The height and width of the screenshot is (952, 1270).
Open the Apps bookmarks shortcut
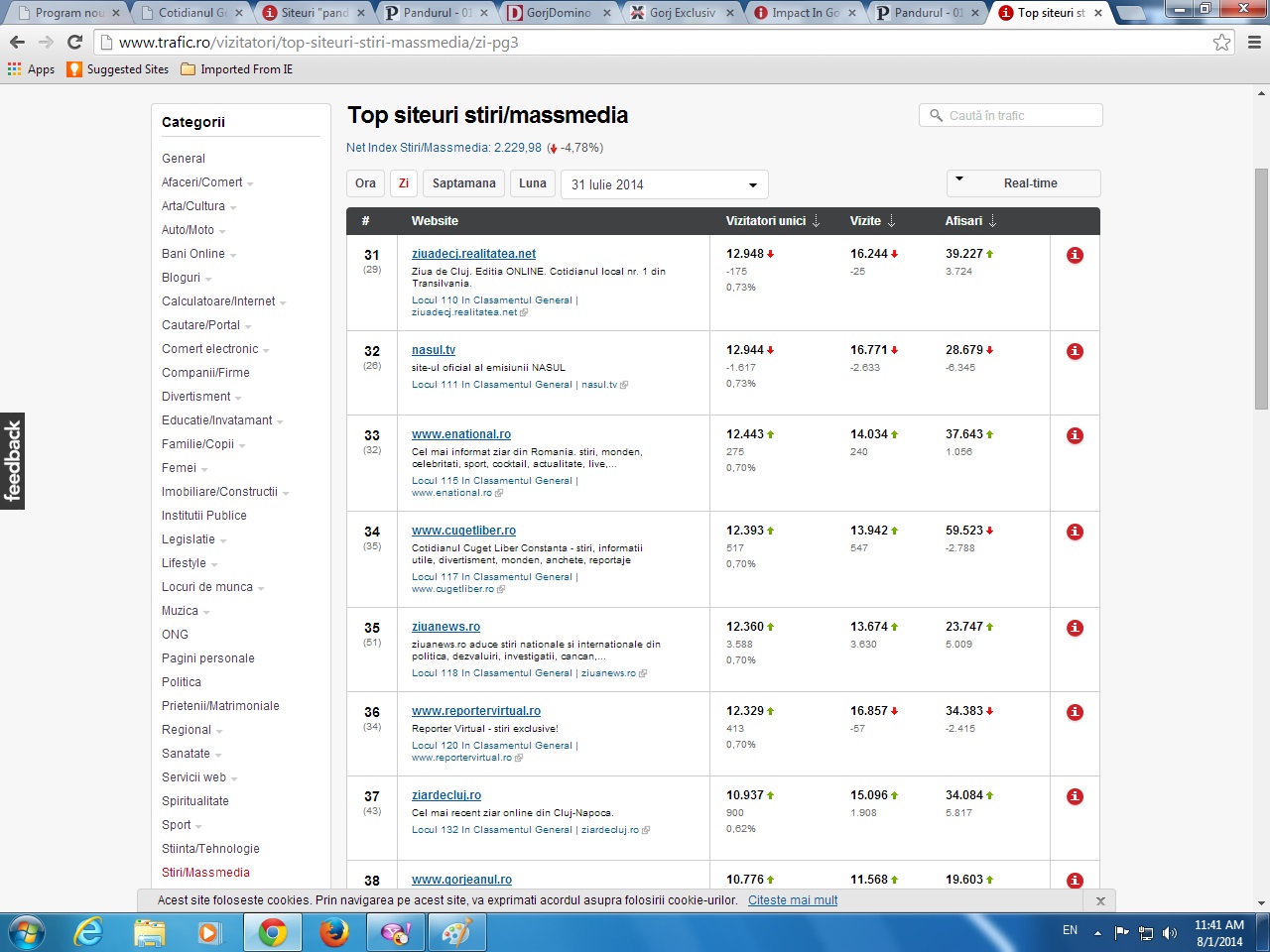point(31,69)
